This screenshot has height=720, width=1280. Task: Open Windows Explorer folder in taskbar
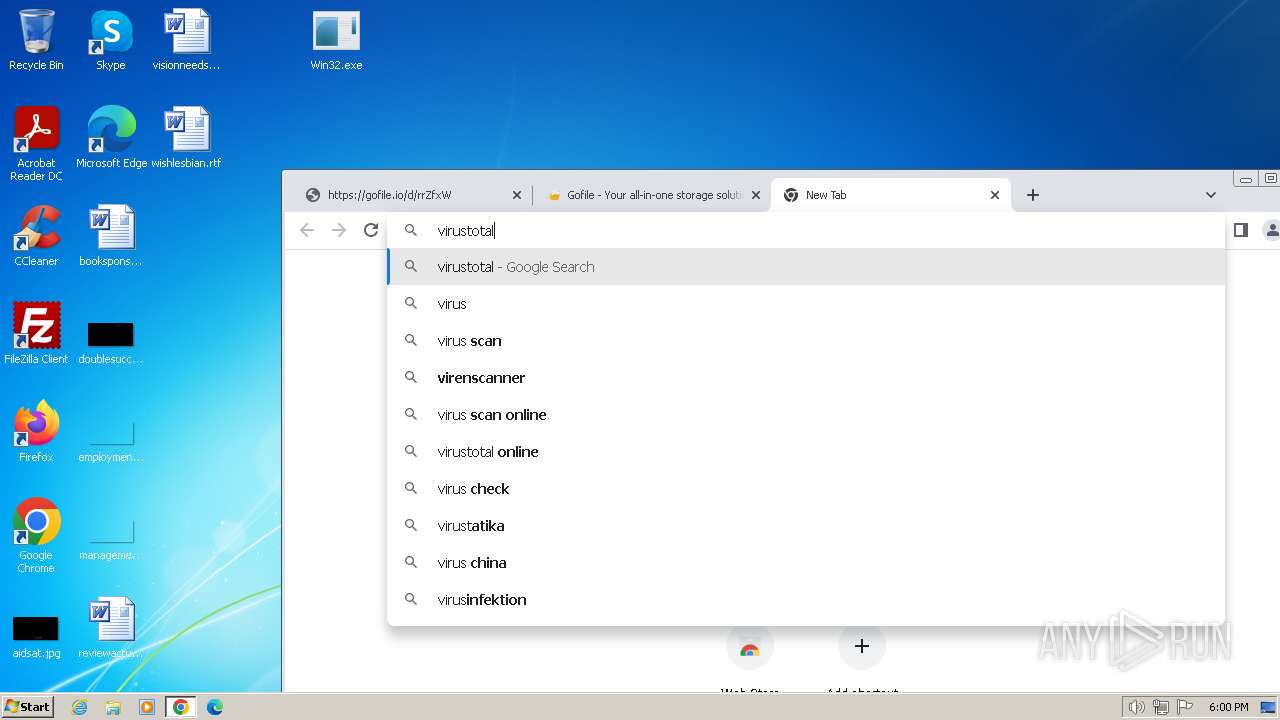click(x=113, y=707)
